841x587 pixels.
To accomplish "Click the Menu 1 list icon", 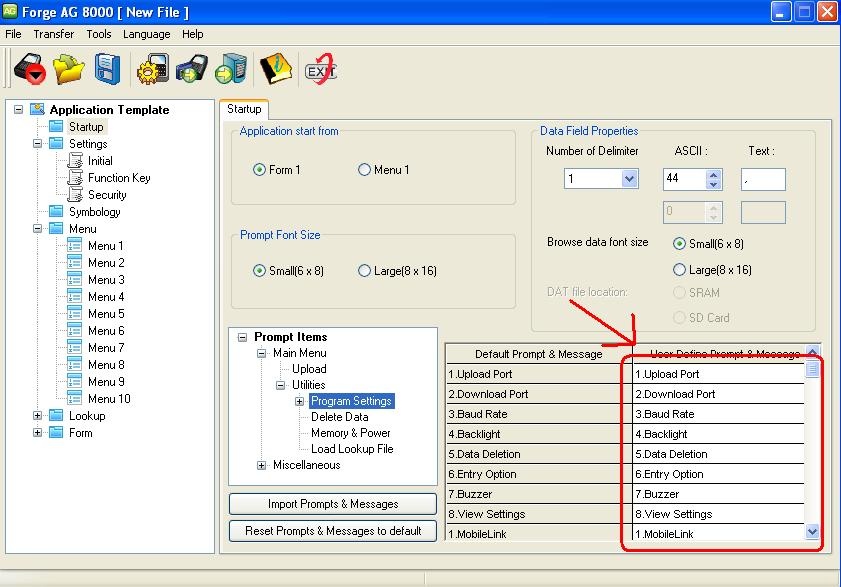I will [75, 246].
